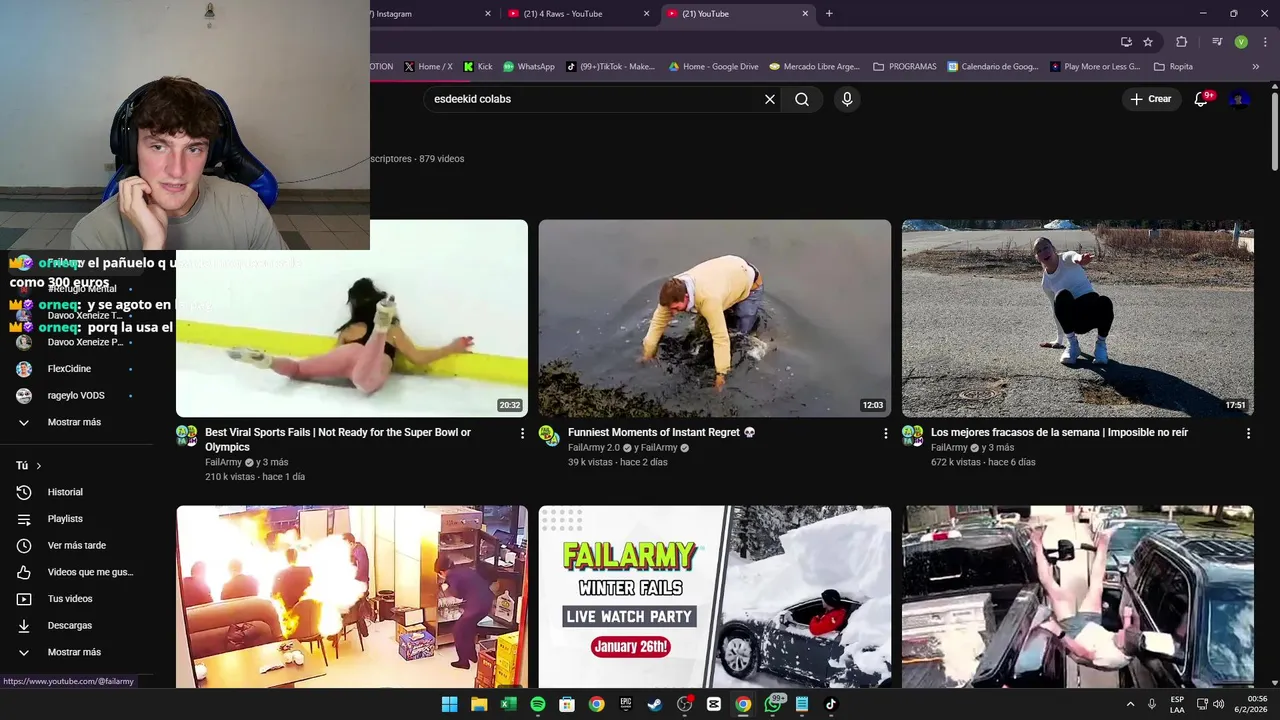The height and width of the screenshot is (720, 1280).
Task: Open the Chrome extensions puzzle icon
Action: [1181, 42]
